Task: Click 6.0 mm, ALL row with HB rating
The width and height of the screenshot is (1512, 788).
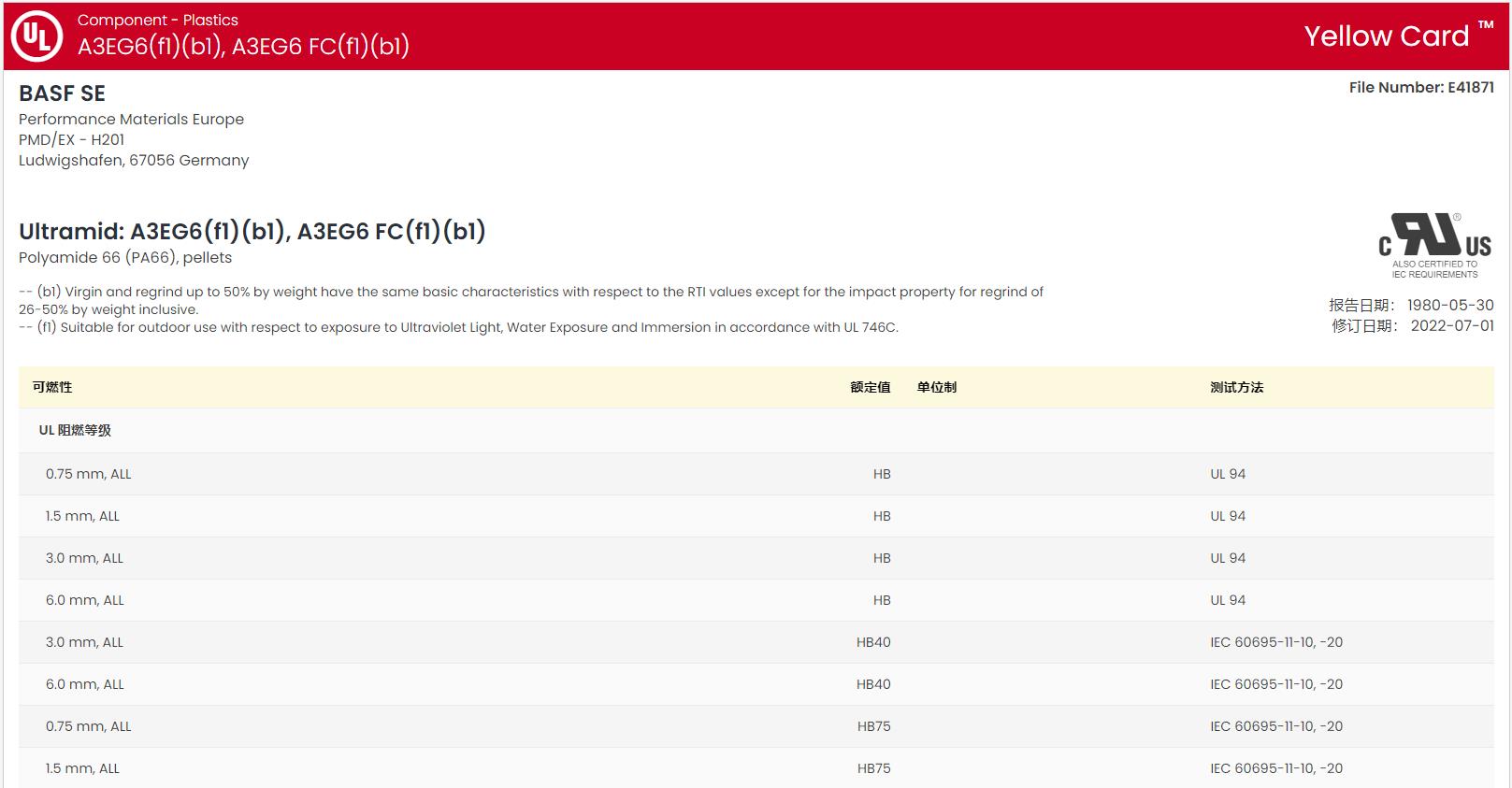Action: [756, 600]
